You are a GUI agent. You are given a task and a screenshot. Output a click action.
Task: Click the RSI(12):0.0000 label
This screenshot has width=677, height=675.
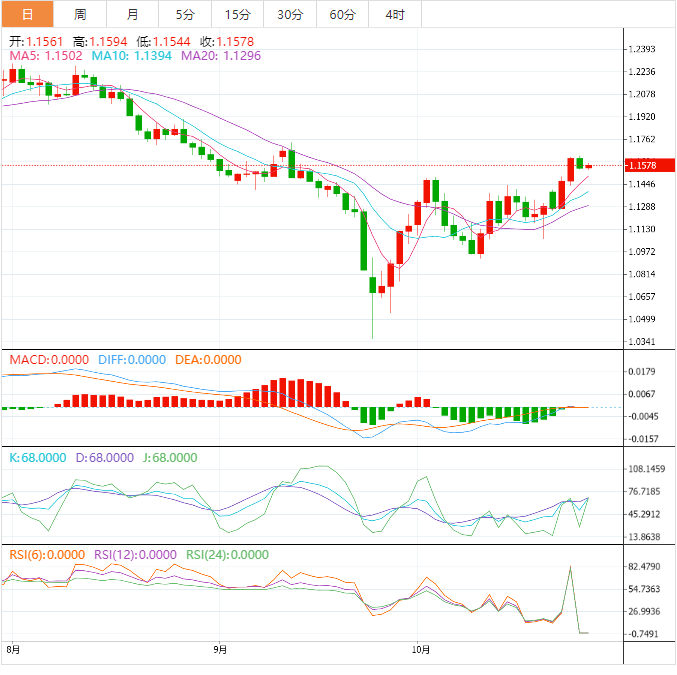136,555
